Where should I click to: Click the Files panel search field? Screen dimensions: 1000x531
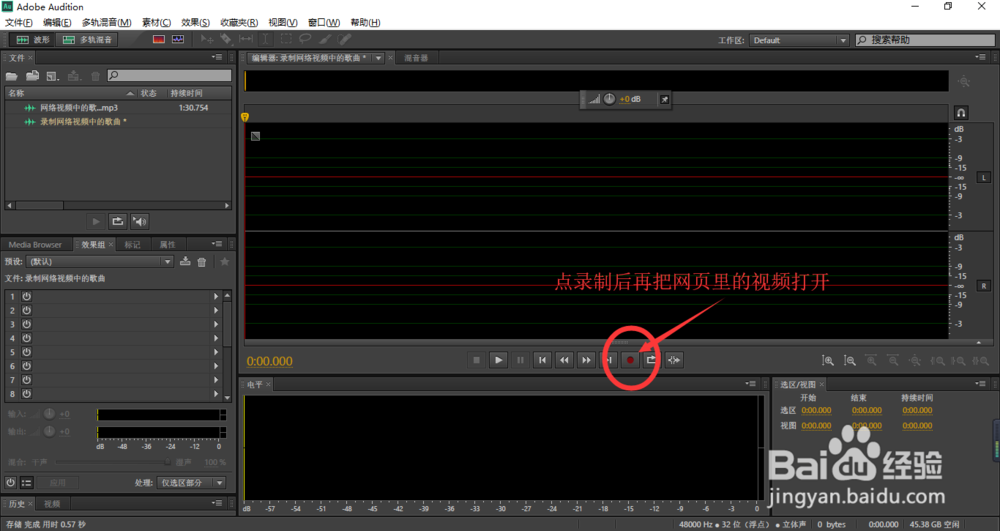click(x=169, y=75)
